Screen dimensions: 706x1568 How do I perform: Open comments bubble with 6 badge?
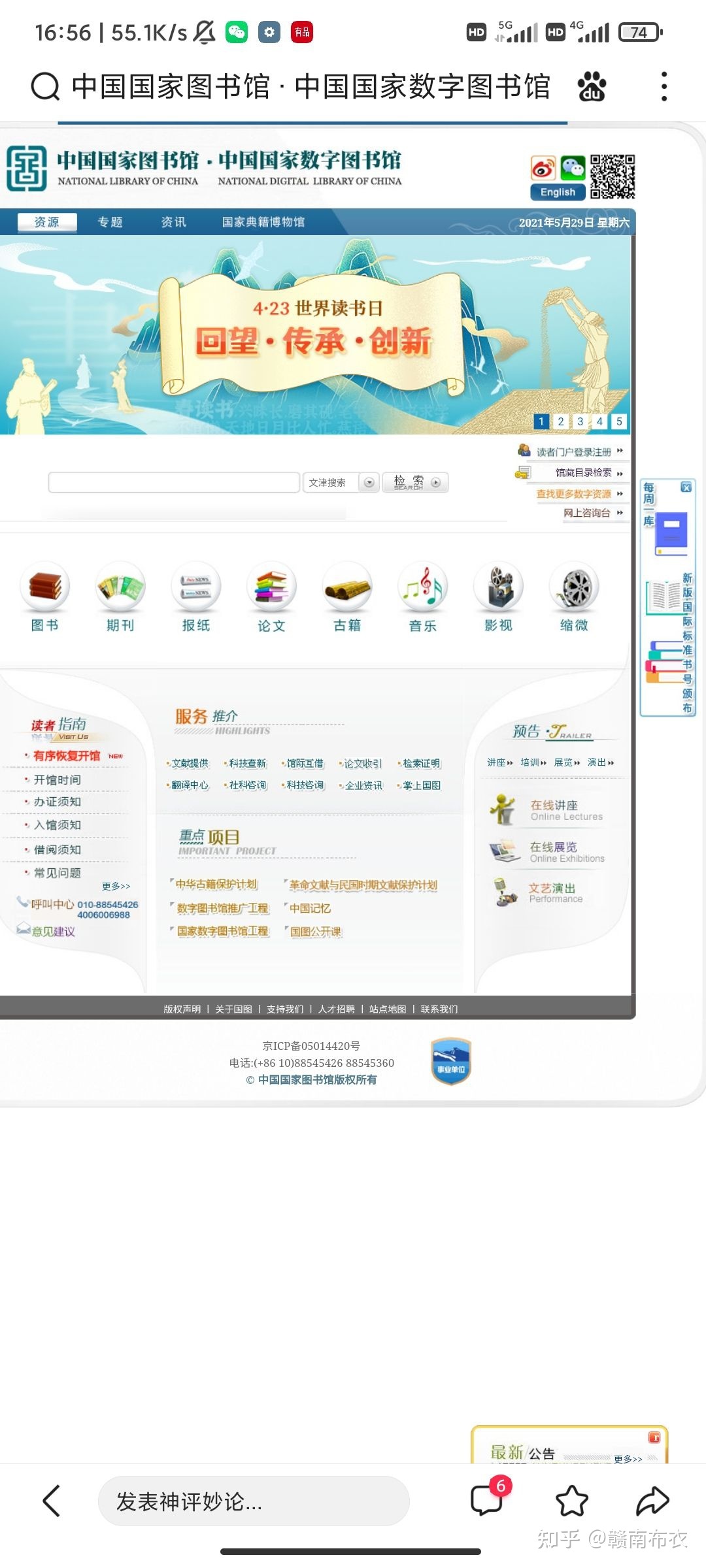[x=488, y=1499]
